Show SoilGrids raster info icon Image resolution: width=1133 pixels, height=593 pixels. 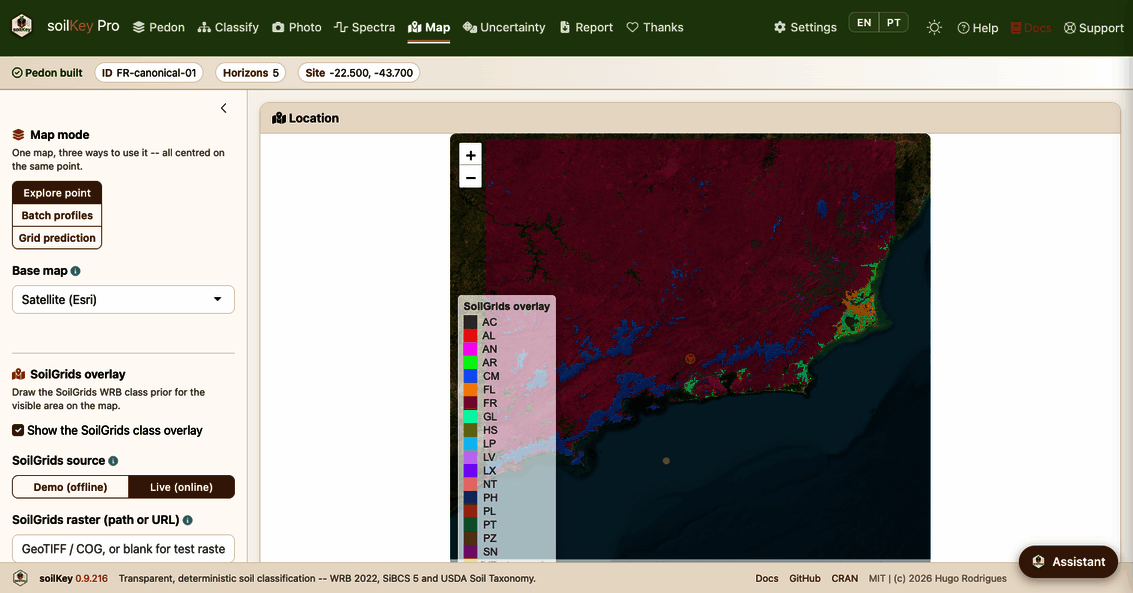188,520
